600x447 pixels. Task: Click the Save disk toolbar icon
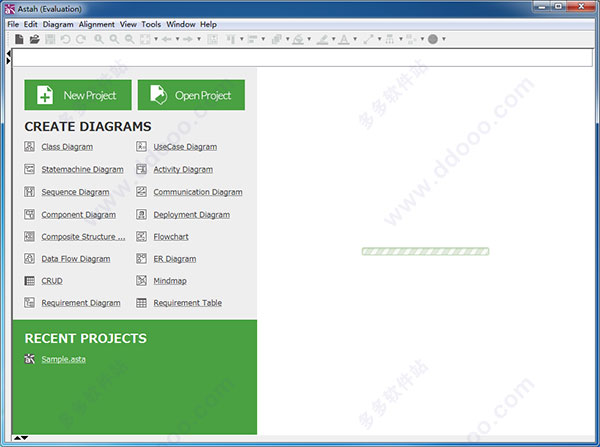[50, 39]
